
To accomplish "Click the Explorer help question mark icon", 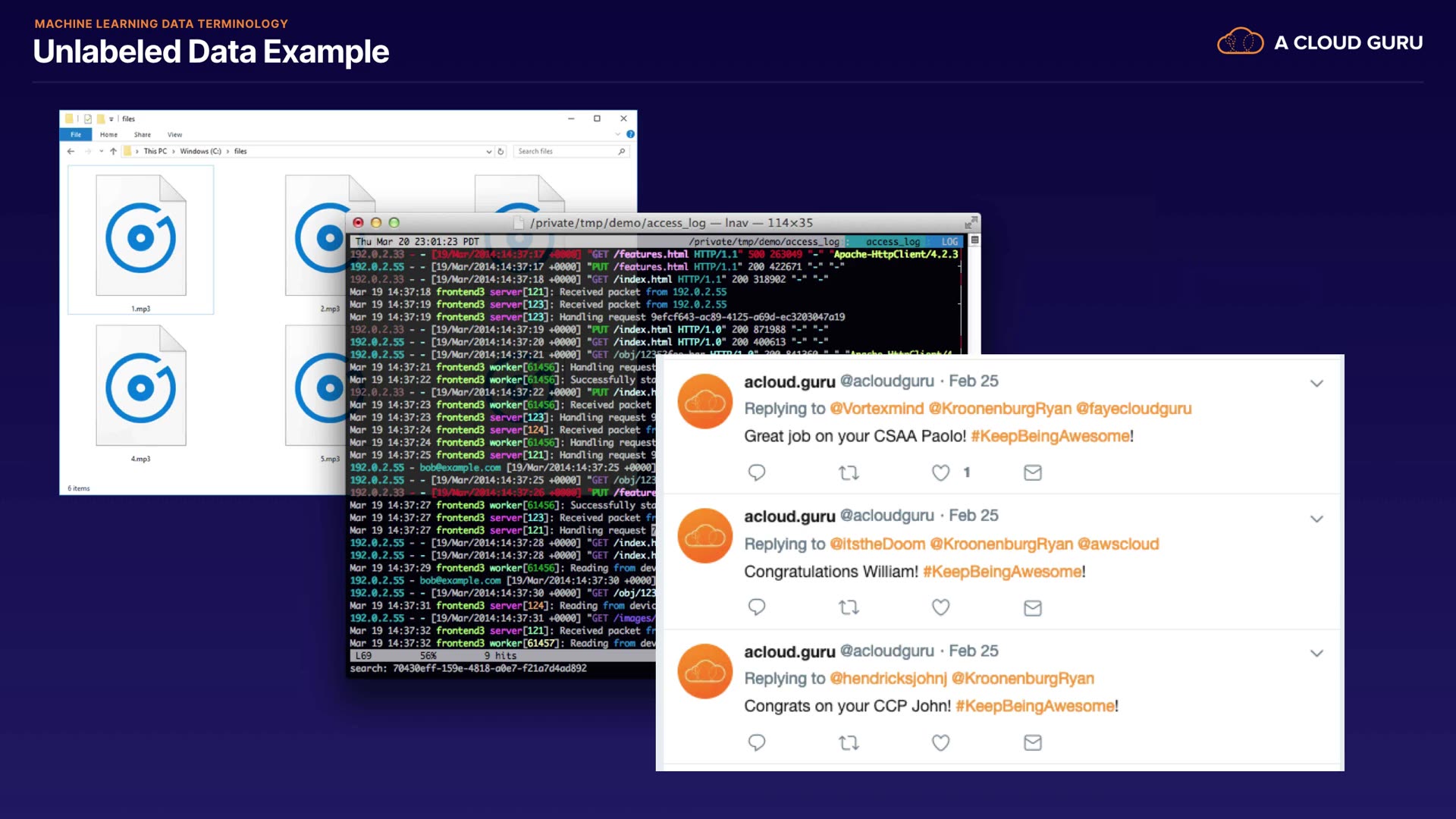I will pyautogui.click(x=630, y=134).
